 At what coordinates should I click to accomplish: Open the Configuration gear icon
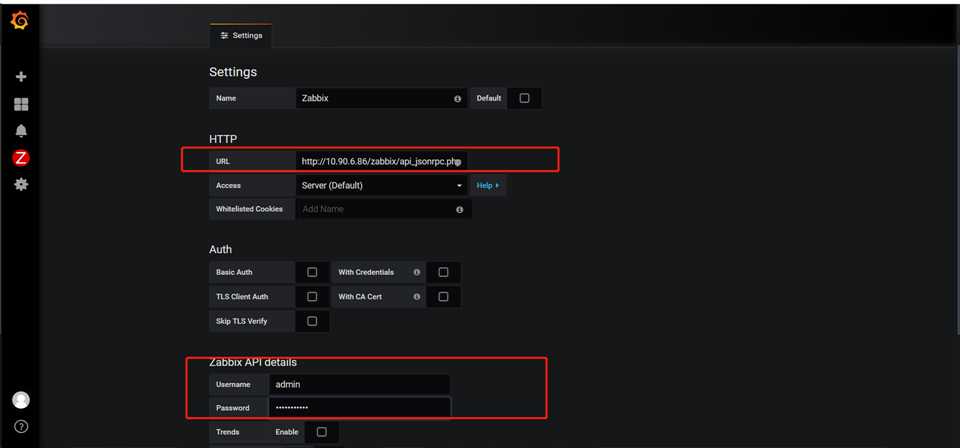[x=21, y=184]
